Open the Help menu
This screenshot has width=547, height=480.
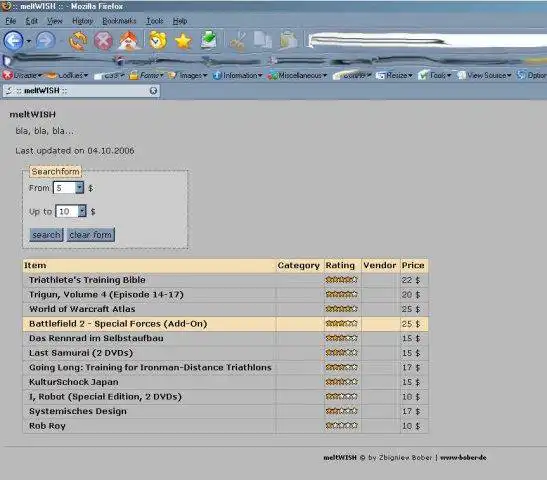pyautogui.click(x=180, y=21)
